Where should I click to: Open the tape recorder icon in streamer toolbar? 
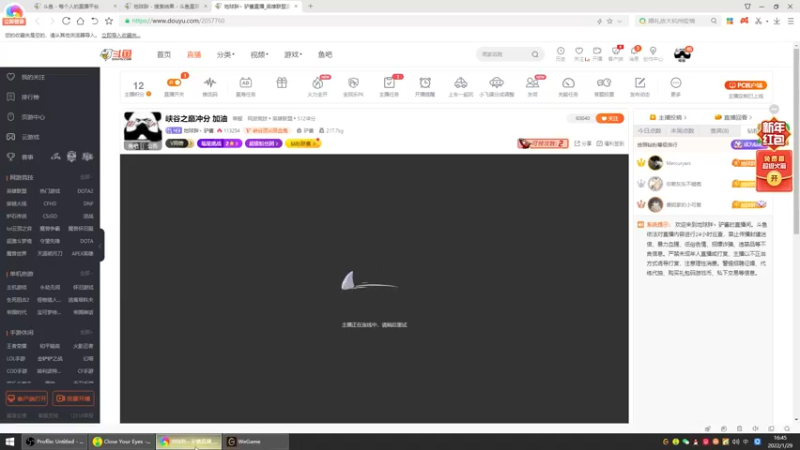click(x=604, y=83)
